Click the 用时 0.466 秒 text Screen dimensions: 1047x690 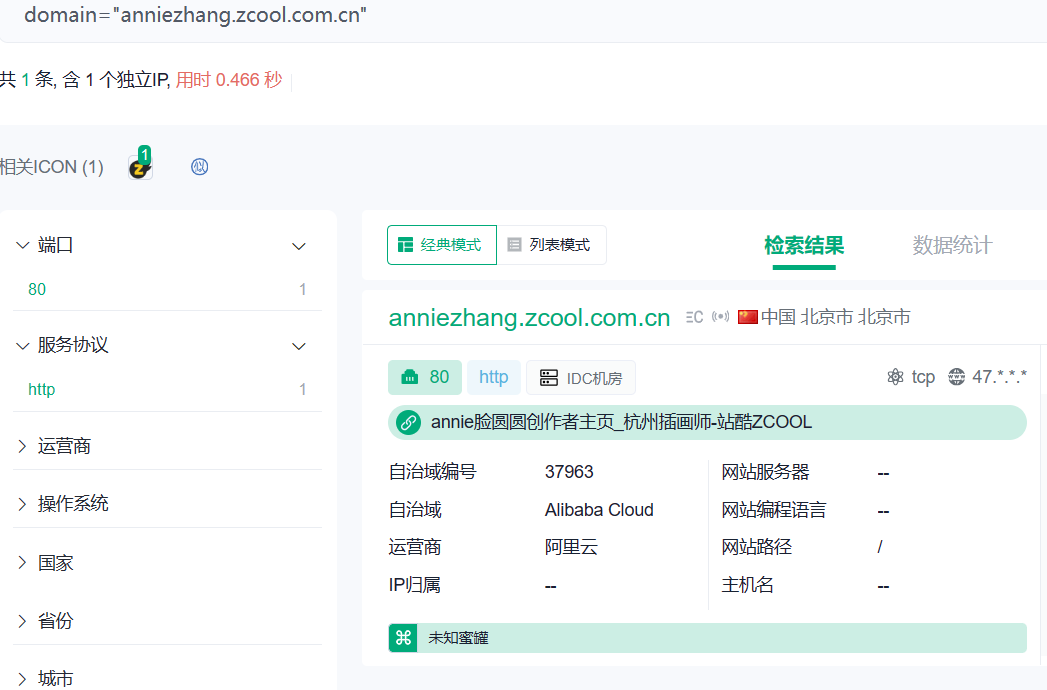point(229,80)
